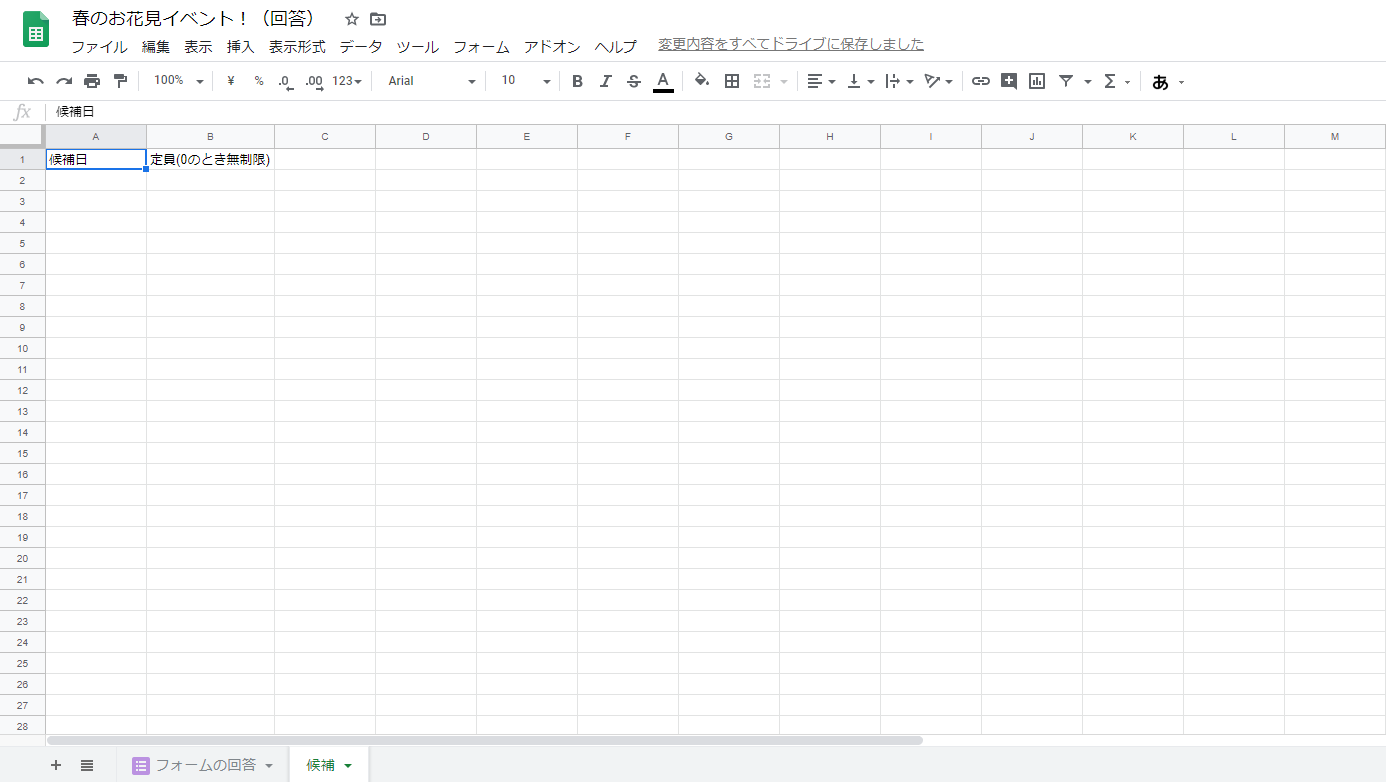Toggle strikethrough formatting
The height and width of the screenshot is (782, 1386).
pos(633,81)
